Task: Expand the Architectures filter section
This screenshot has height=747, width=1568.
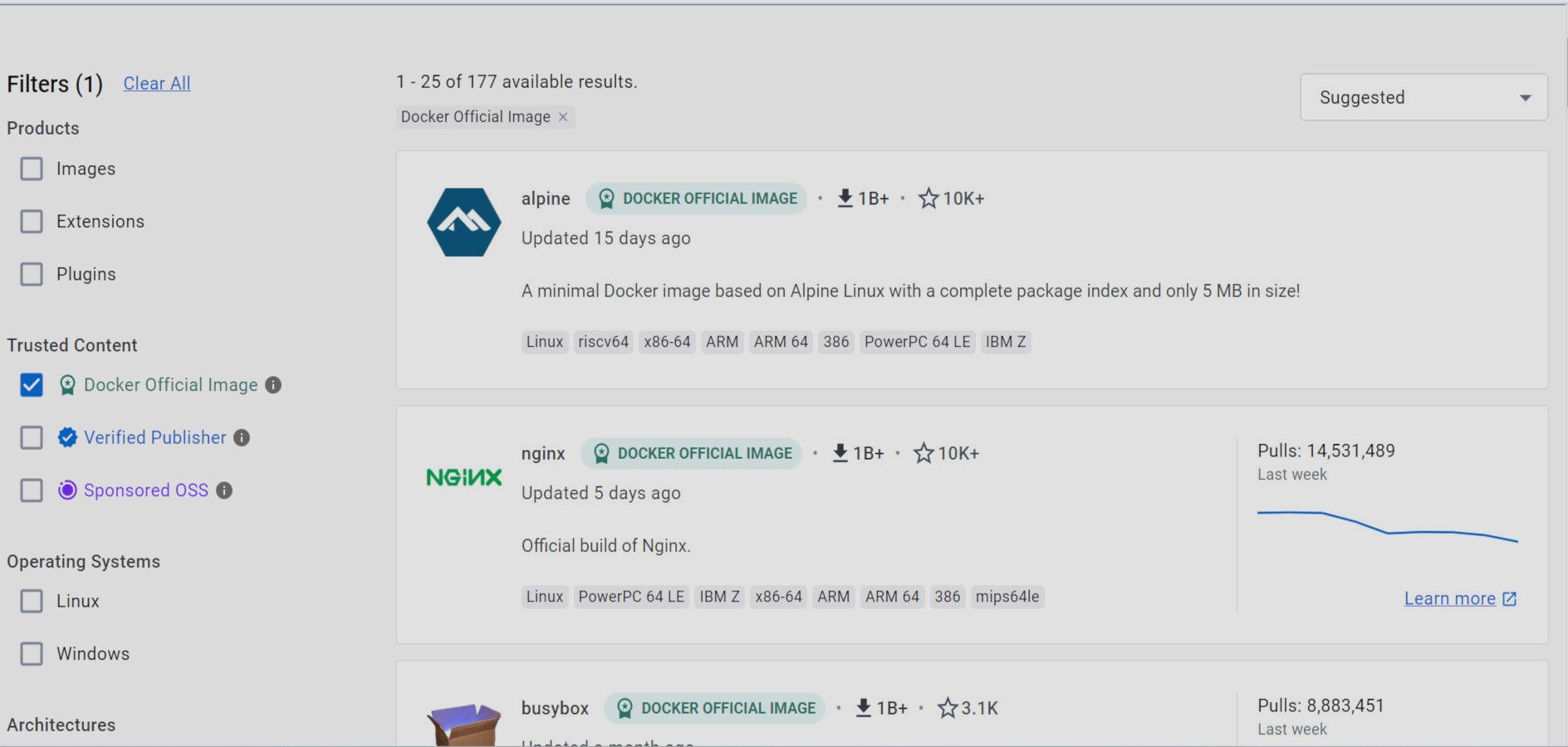Action: click(61, 725)
